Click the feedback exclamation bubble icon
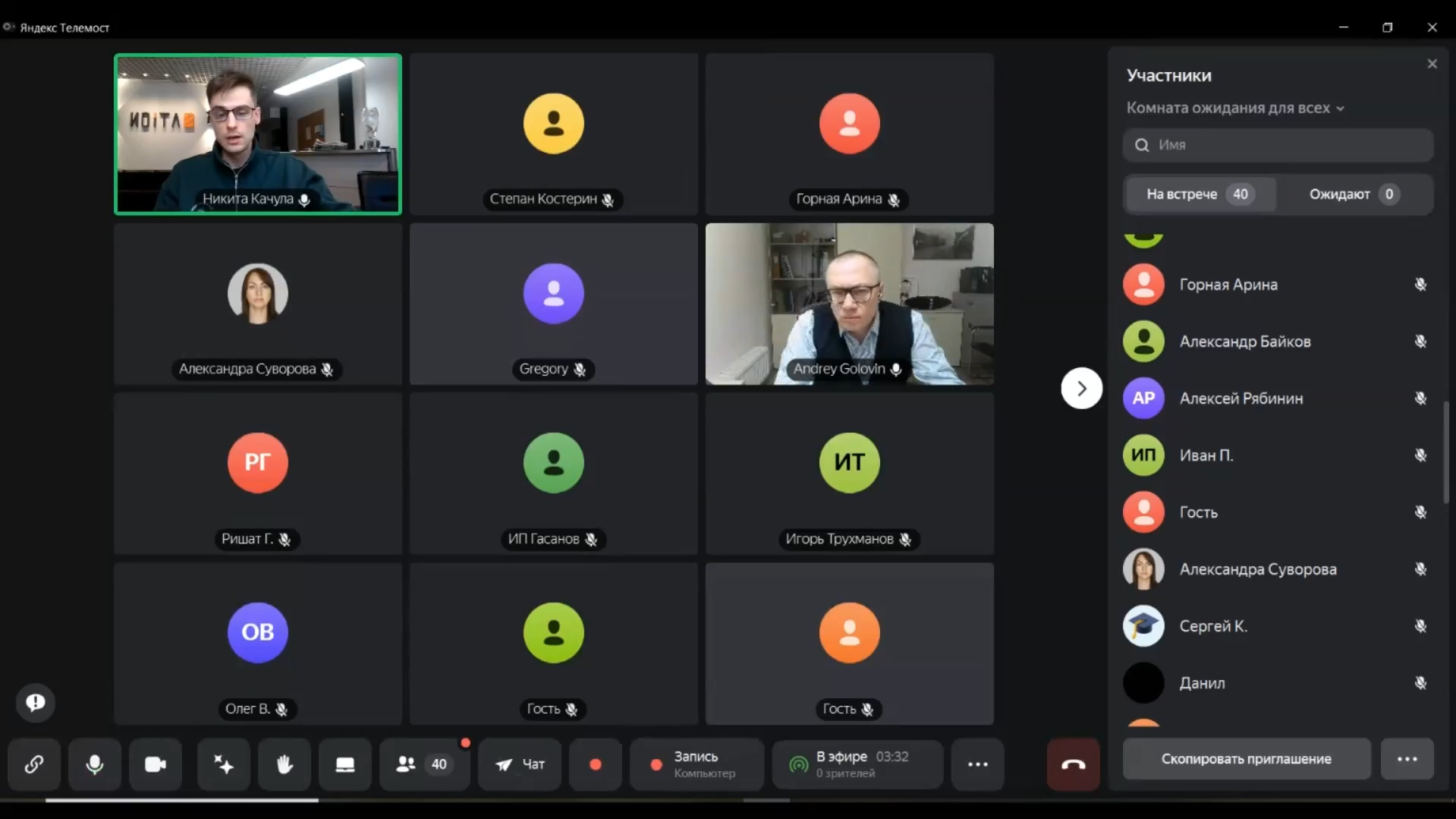The width and height of the screenshot is (1456, 819). (36, 703)
